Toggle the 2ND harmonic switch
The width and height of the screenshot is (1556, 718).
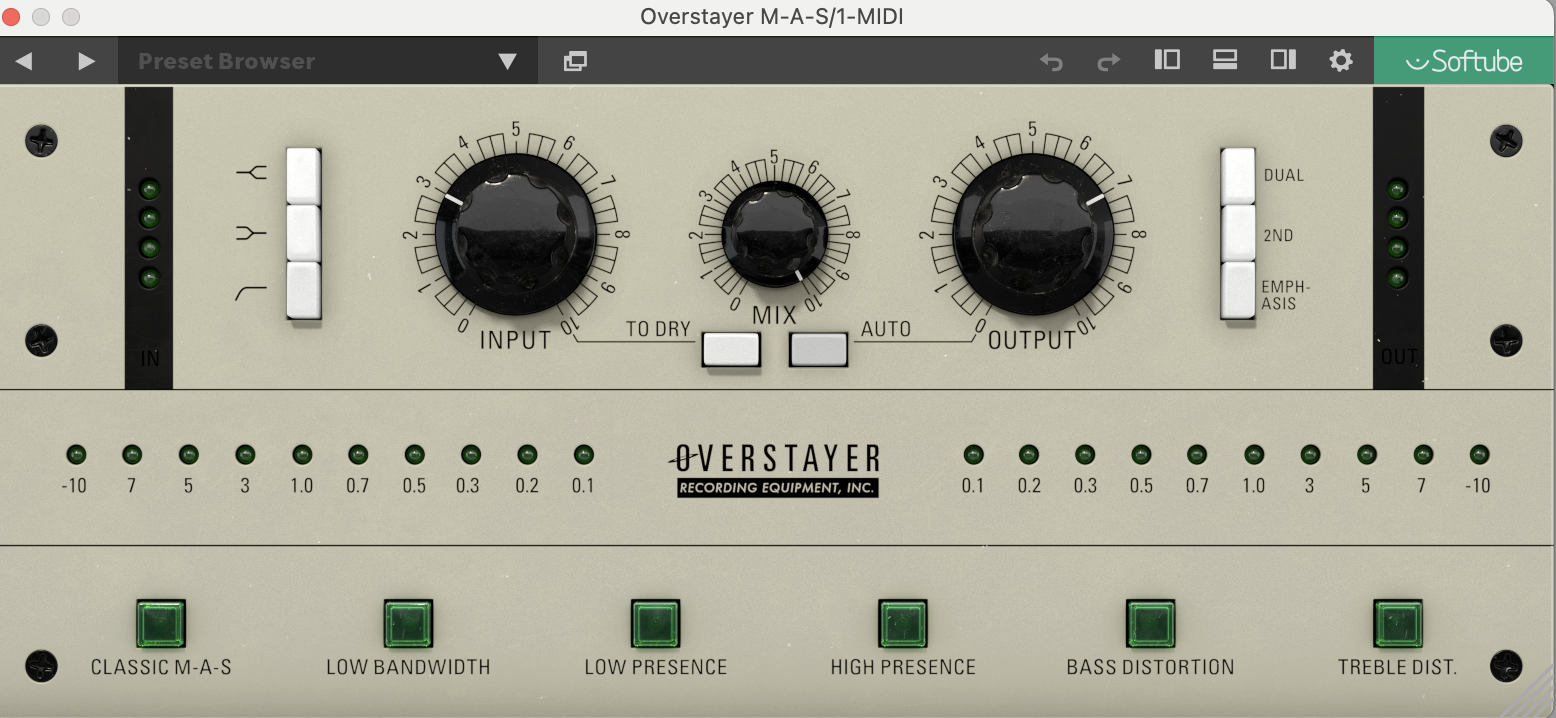tap(1238, 233)
